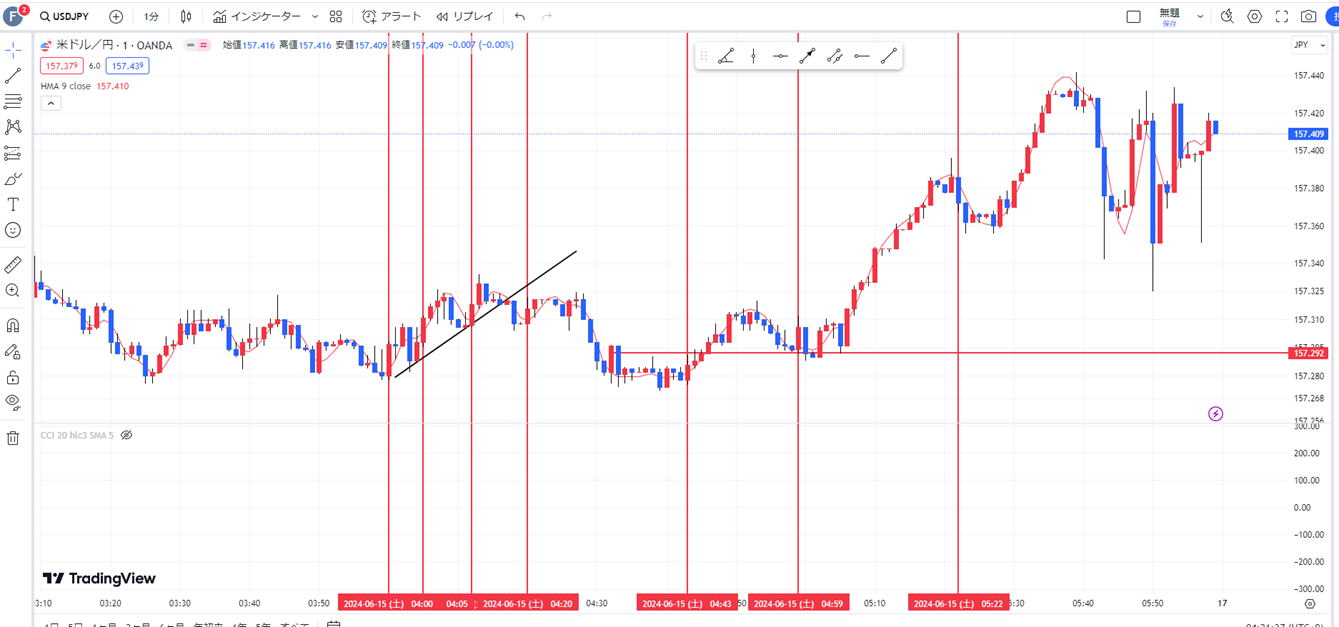Select the trend line drawing tool

(13, 75)
